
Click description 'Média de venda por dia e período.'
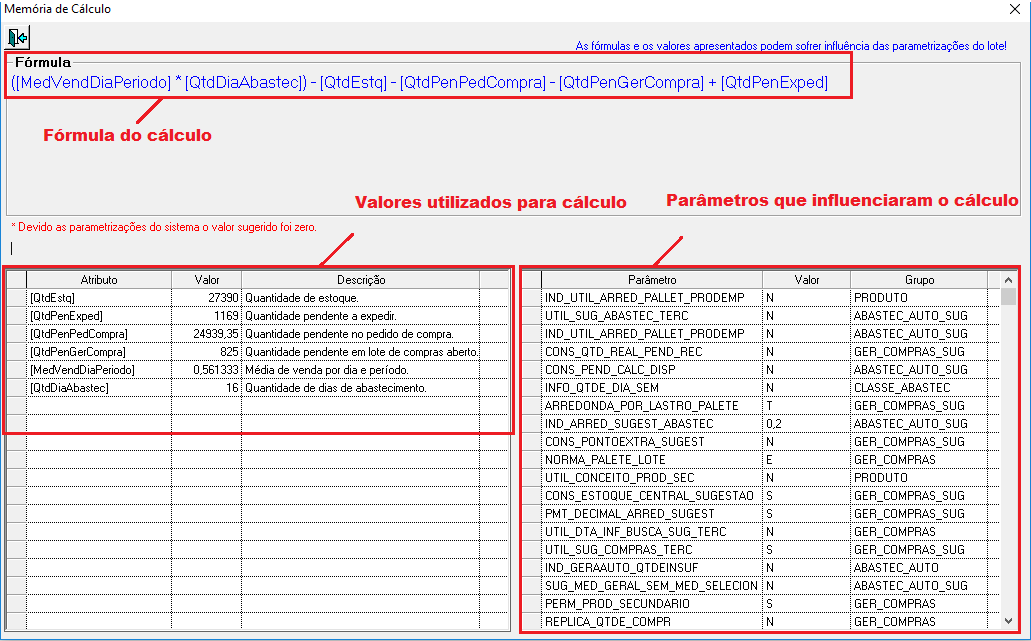pyautogui.click(x=327, y=370)
